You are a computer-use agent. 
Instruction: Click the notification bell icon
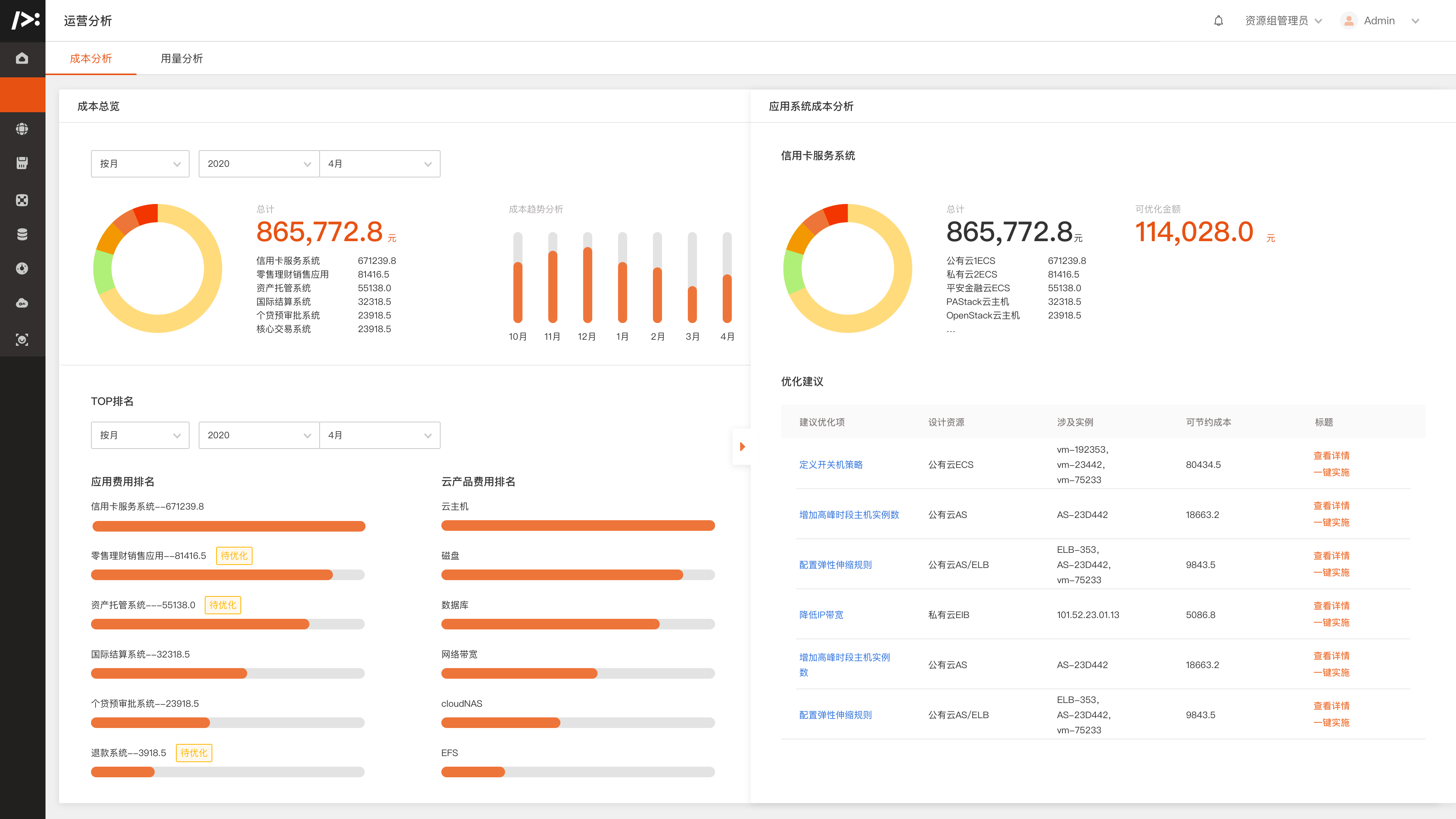click(1219, 21)
